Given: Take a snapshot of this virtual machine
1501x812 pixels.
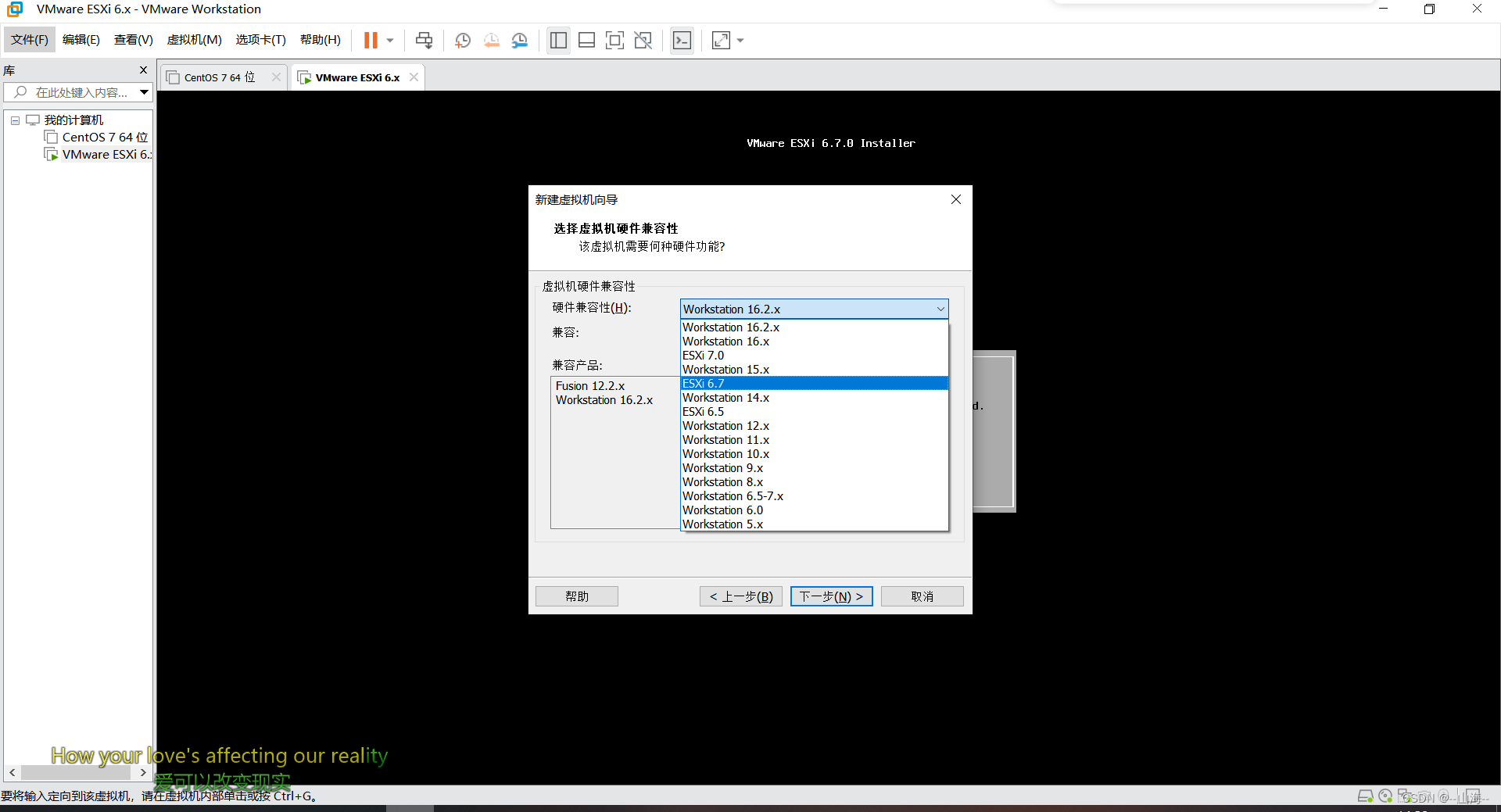Looking at the screenshot, I should 463,41.
